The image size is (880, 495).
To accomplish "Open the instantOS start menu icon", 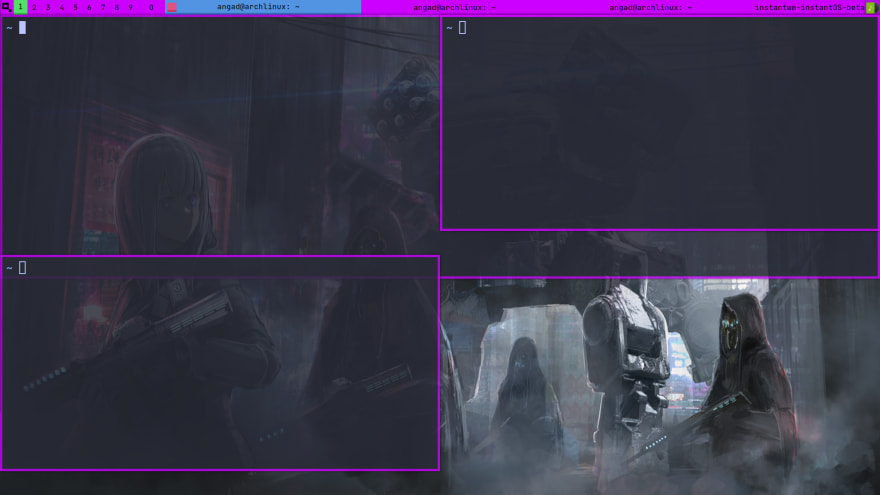I will pos(6,7).
